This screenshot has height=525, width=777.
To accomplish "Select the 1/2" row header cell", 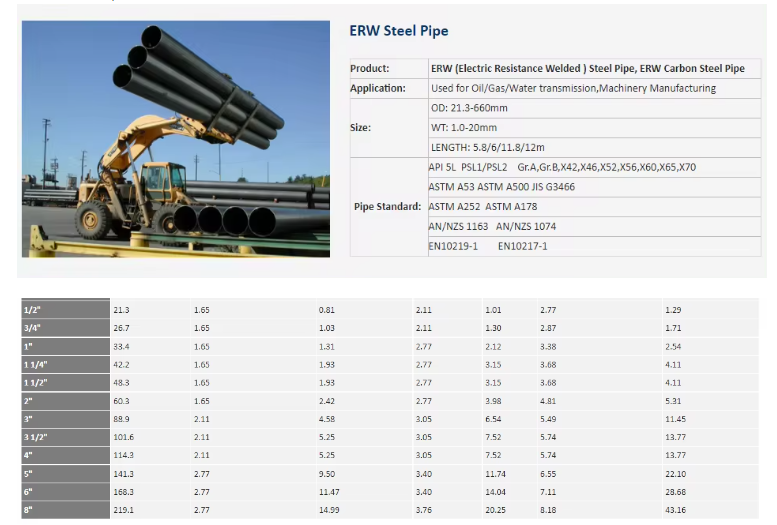I will point(65,310).
